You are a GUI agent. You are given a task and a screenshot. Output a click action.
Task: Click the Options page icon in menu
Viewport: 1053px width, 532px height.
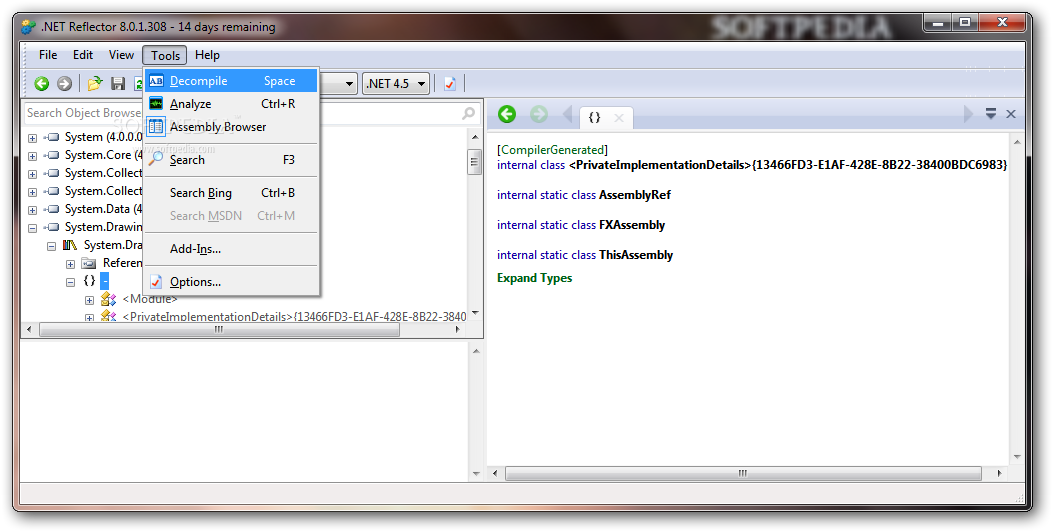156,282
